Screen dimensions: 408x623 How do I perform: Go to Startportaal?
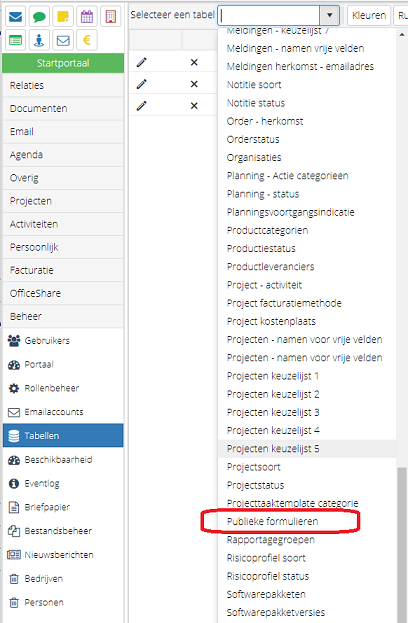[x=63, y=63]
